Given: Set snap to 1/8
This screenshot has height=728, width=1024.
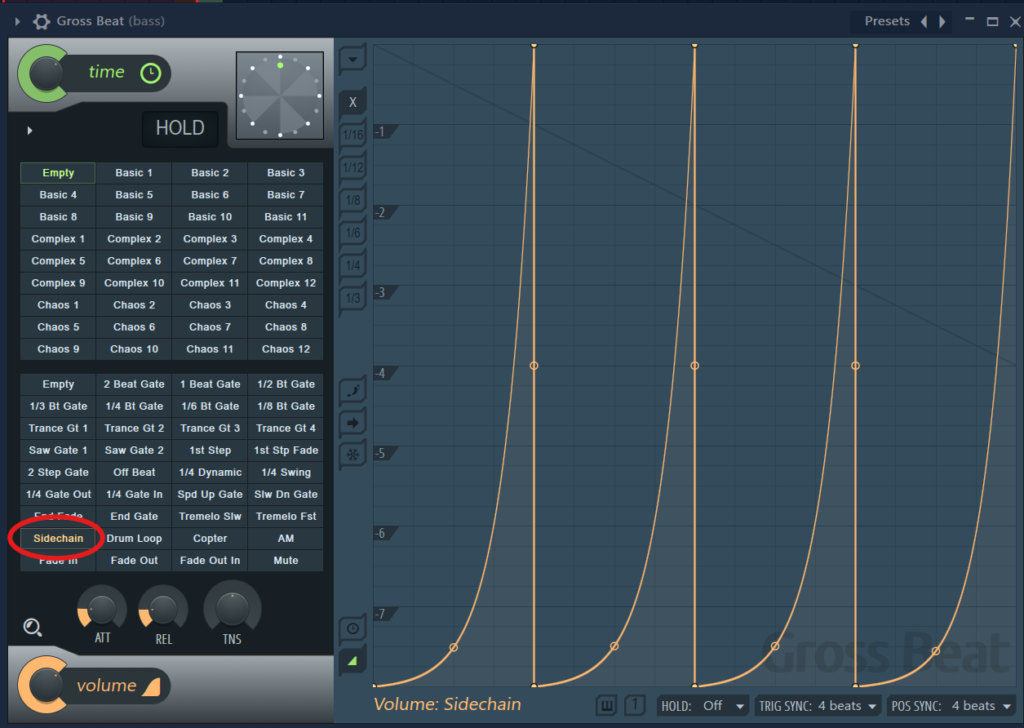Looking at the screenshot, I should click(x=353, y=200).
